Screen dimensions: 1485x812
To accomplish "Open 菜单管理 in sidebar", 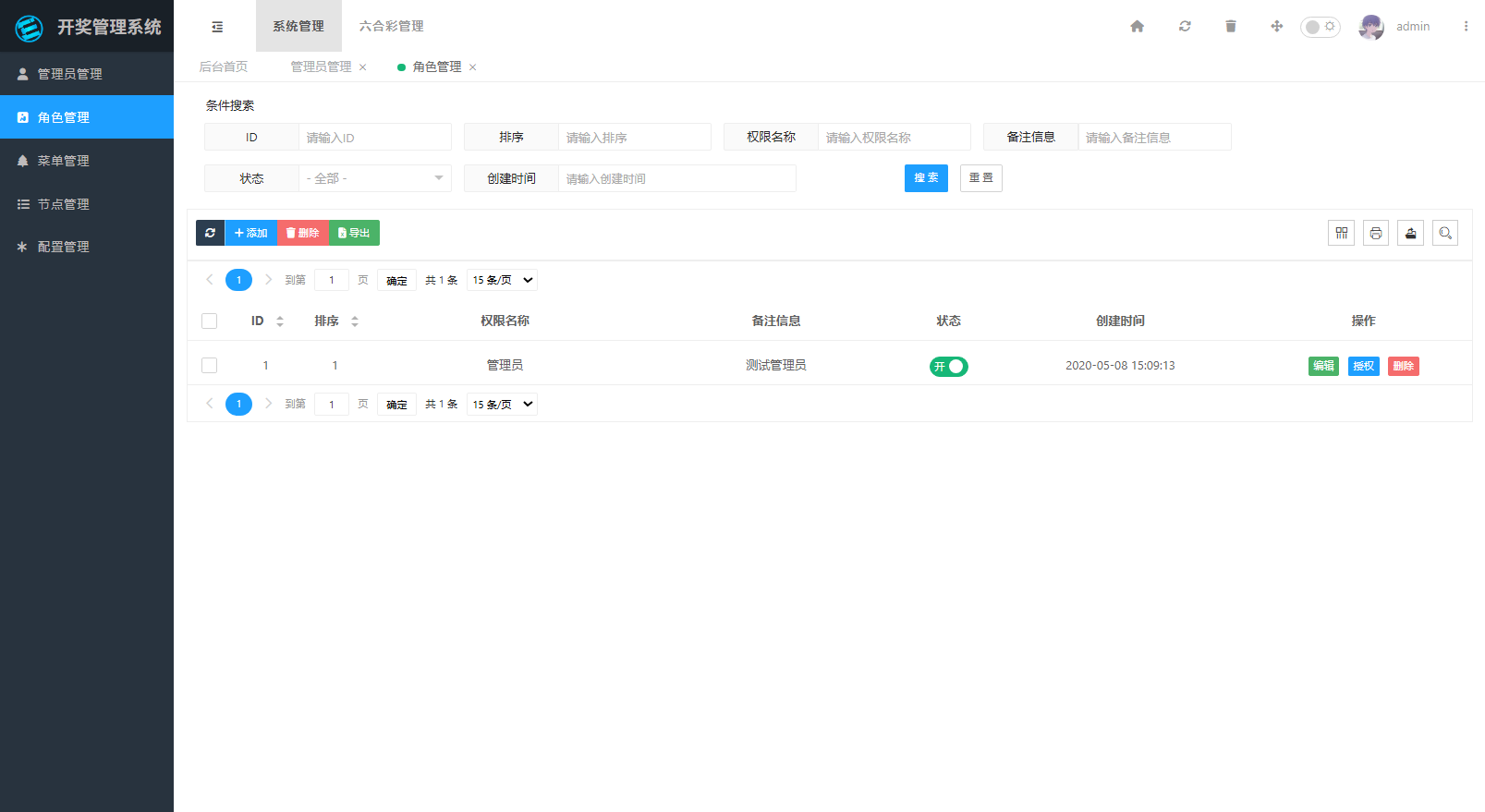I will click(87, 161).
